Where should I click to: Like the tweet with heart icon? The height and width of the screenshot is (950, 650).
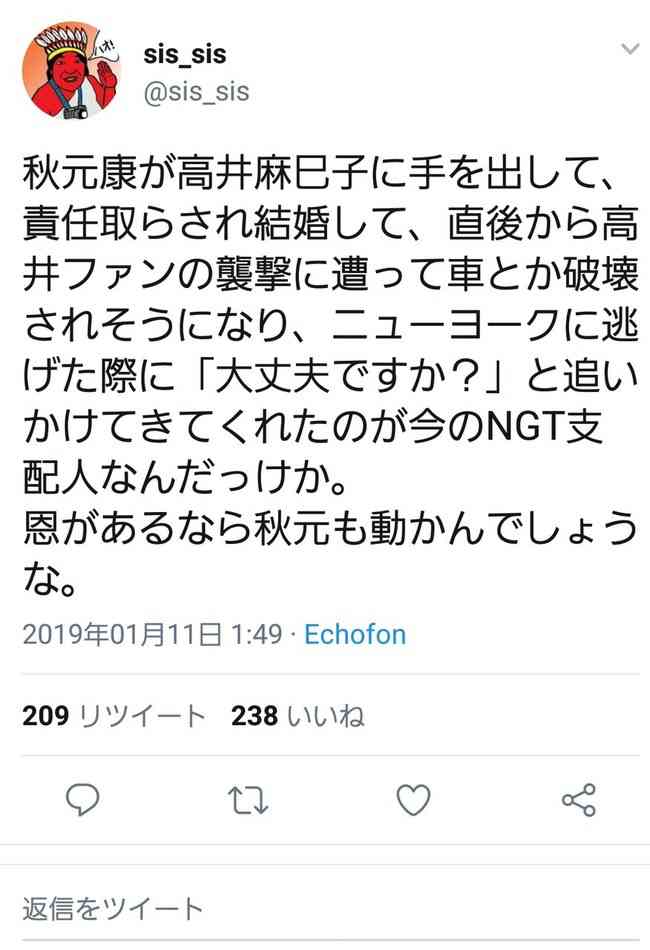tap(413, 800)
